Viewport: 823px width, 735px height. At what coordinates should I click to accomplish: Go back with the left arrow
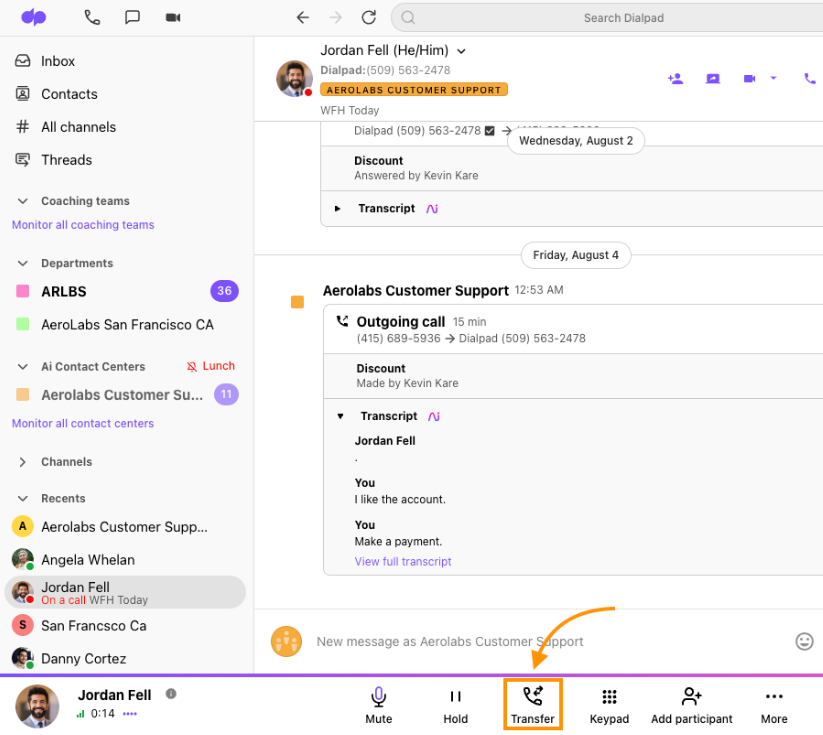point(303,17)
